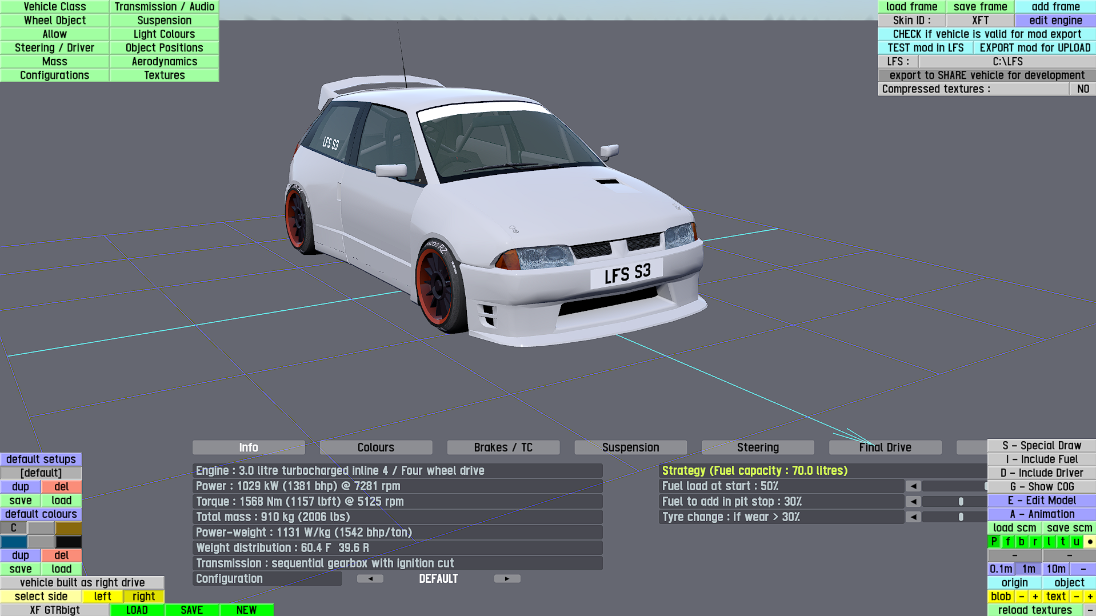Toggle the P view button
The height and width of the screenshot is (616, 1096).
point(994,541)
